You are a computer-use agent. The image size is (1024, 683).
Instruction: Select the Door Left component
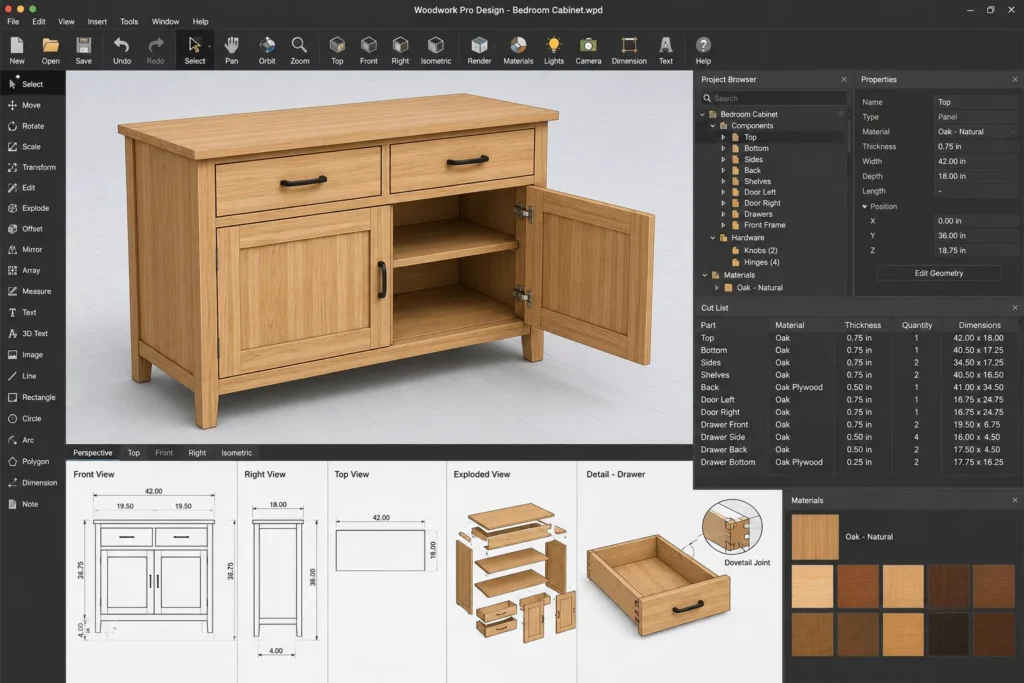pos(760,192)
